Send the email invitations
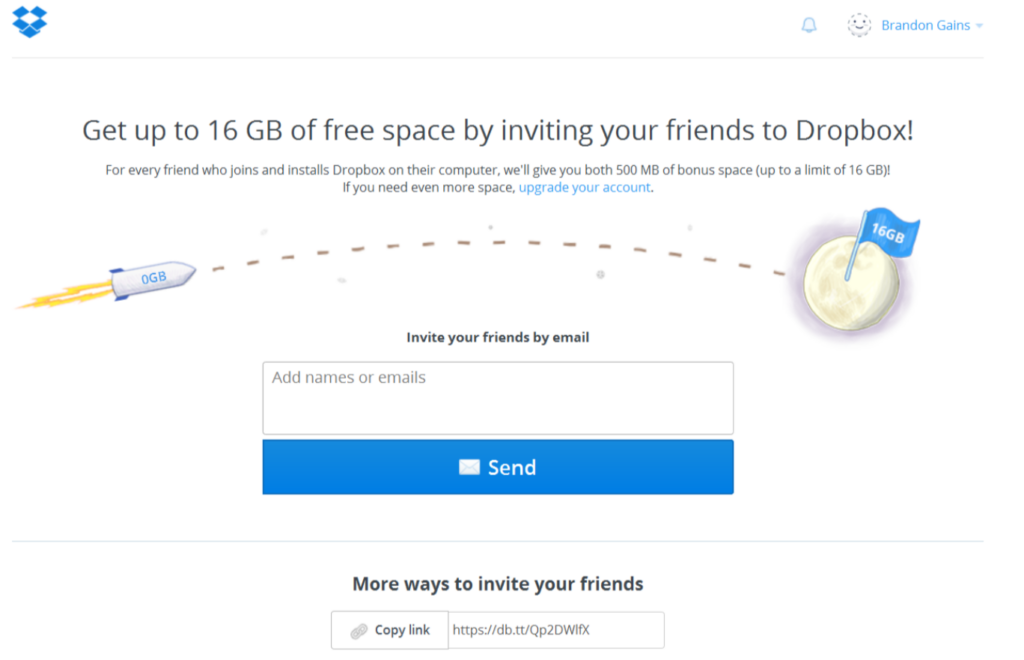 pyautogui.click(x=498, y=467)
